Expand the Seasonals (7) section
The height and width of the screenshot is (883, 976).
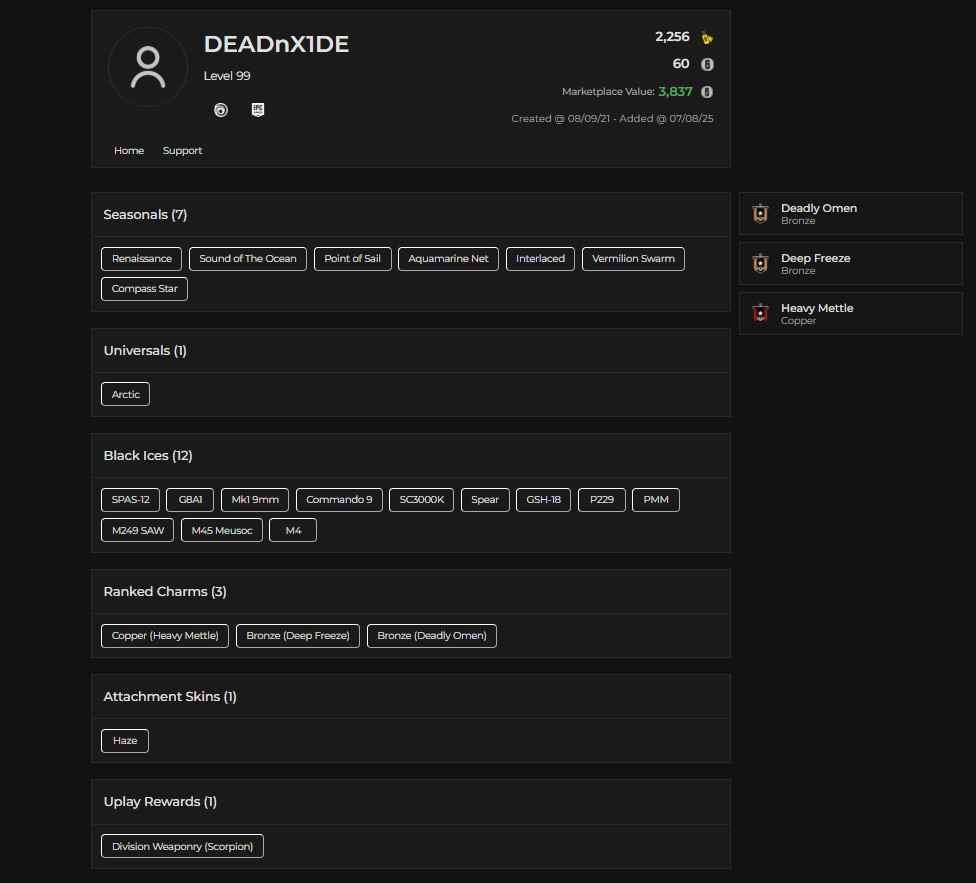click(145, 214)
